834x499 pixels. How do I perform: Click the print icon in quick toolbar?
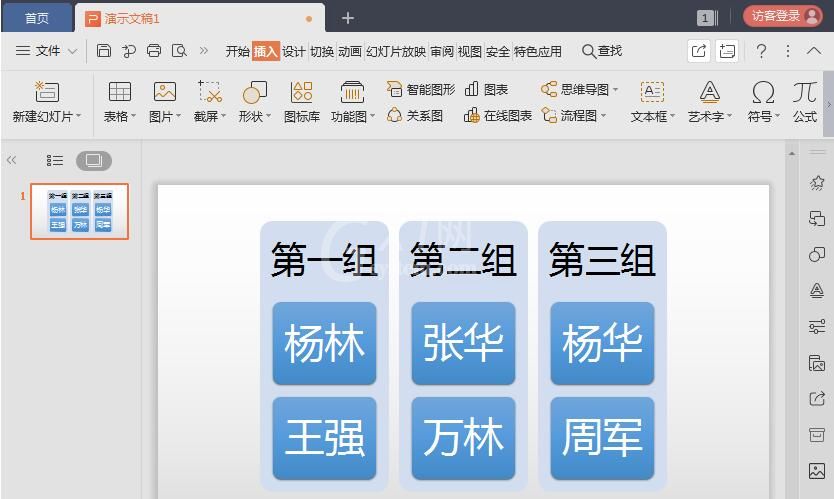coord(154,51)
